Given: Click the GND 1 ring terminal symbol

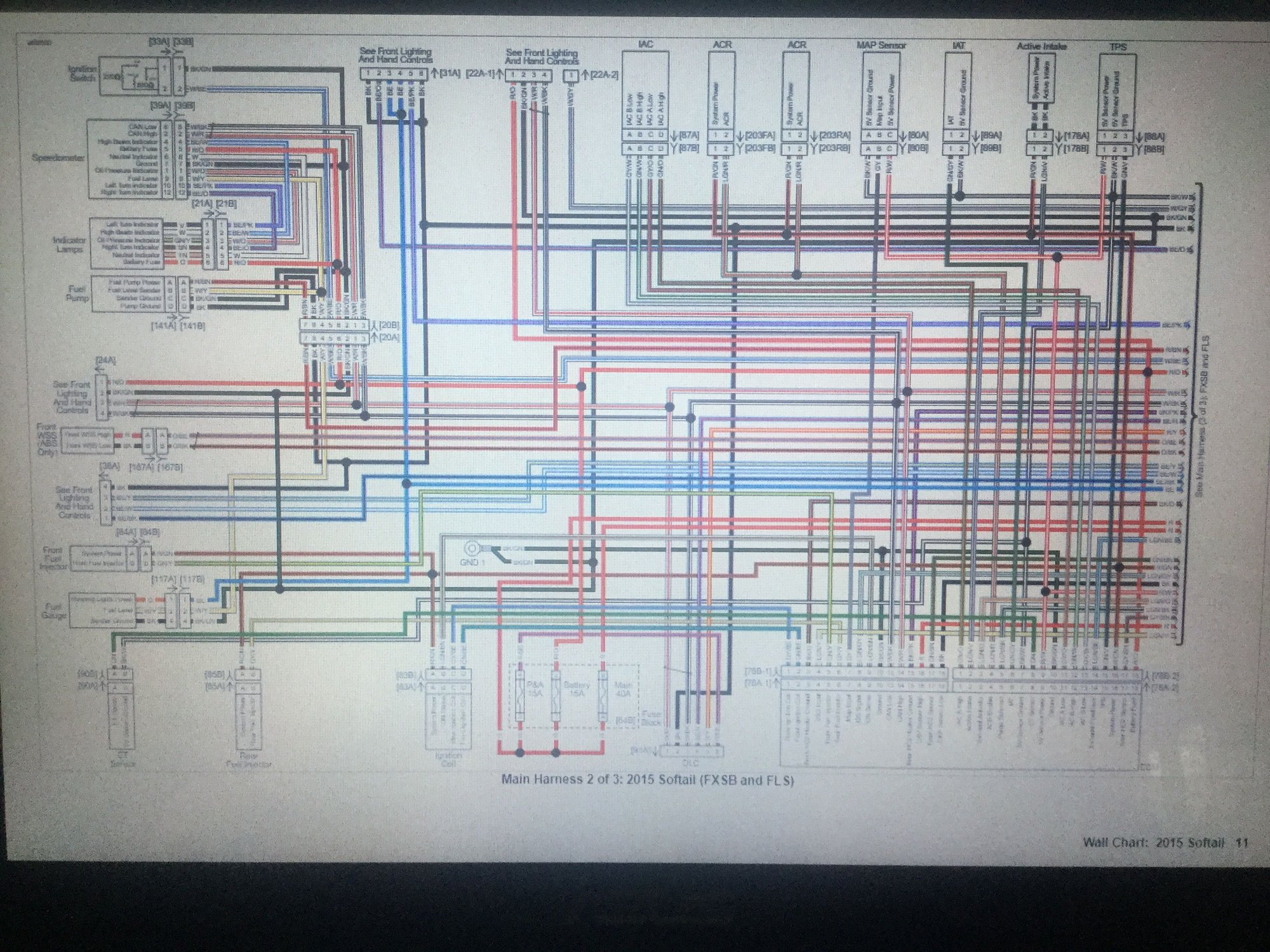Looking at the screenshot, I should tap(472, 548).
